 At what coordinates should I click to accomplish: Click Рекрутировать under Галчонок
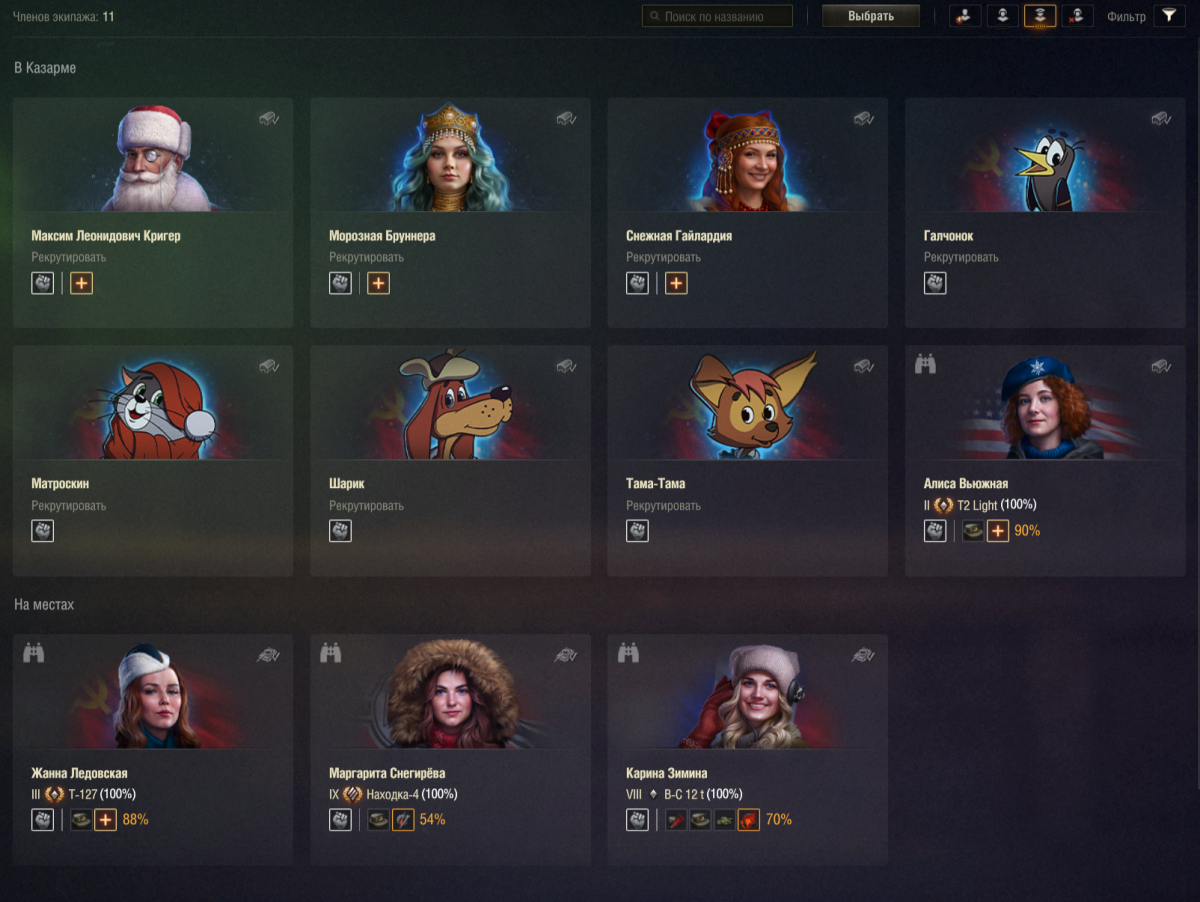point(961,257)
